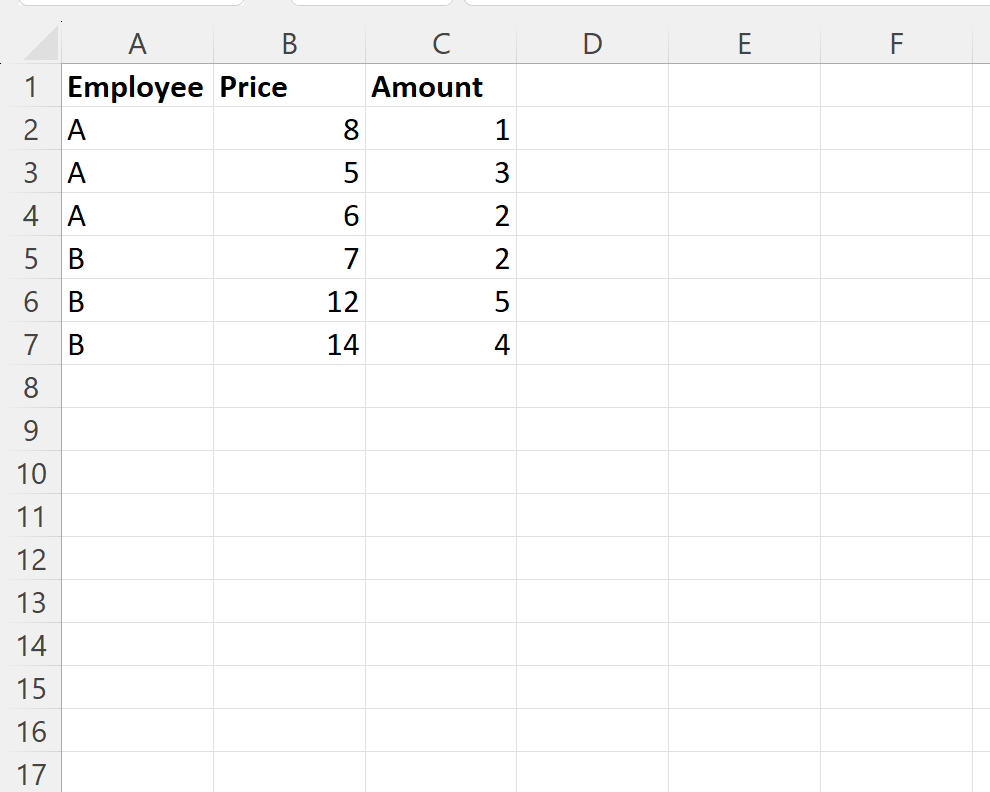Select cell C6 containing 5
The image size is (990, 792).
tap(441, 301)
